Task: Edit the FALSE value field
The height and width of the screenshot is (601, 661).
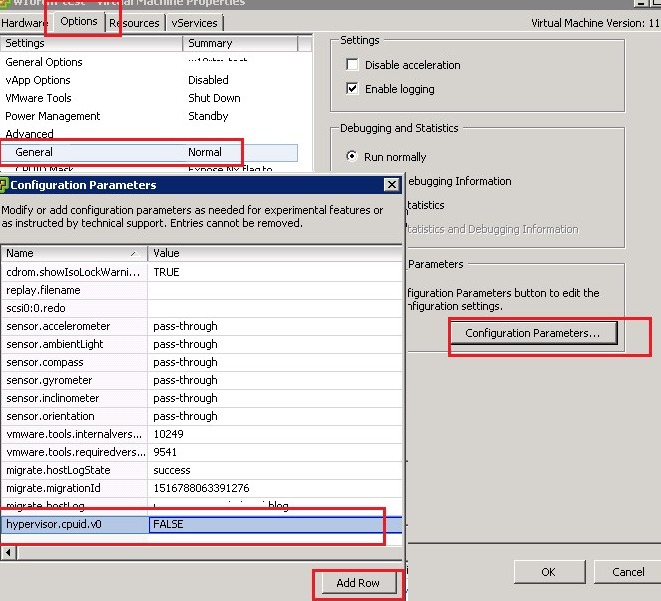Action: click(275, 524)
